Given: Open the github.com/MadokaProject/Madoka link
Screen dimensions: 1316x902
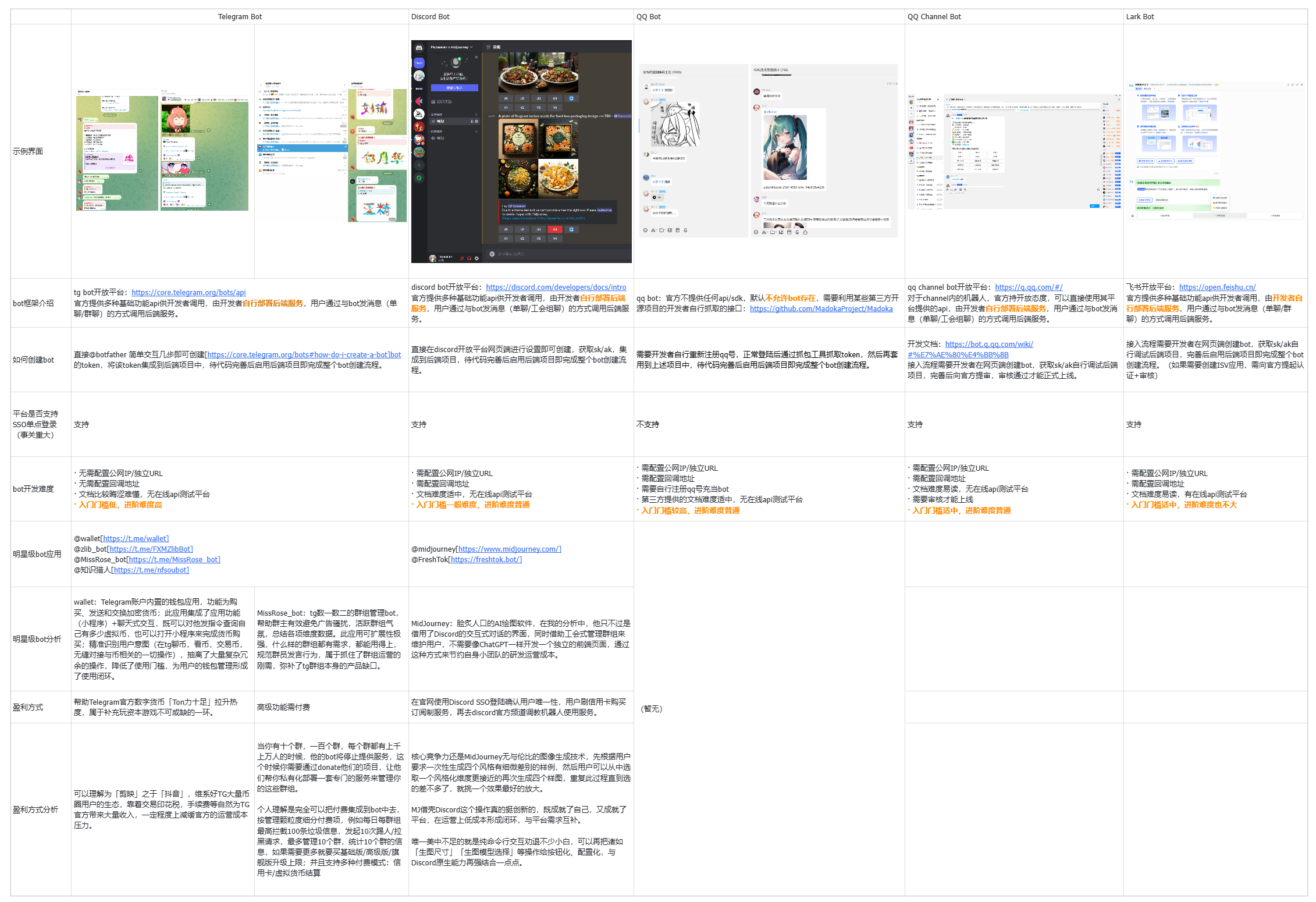Looking at the screenshot, I should pyautogui.click(x=821, y=309).
